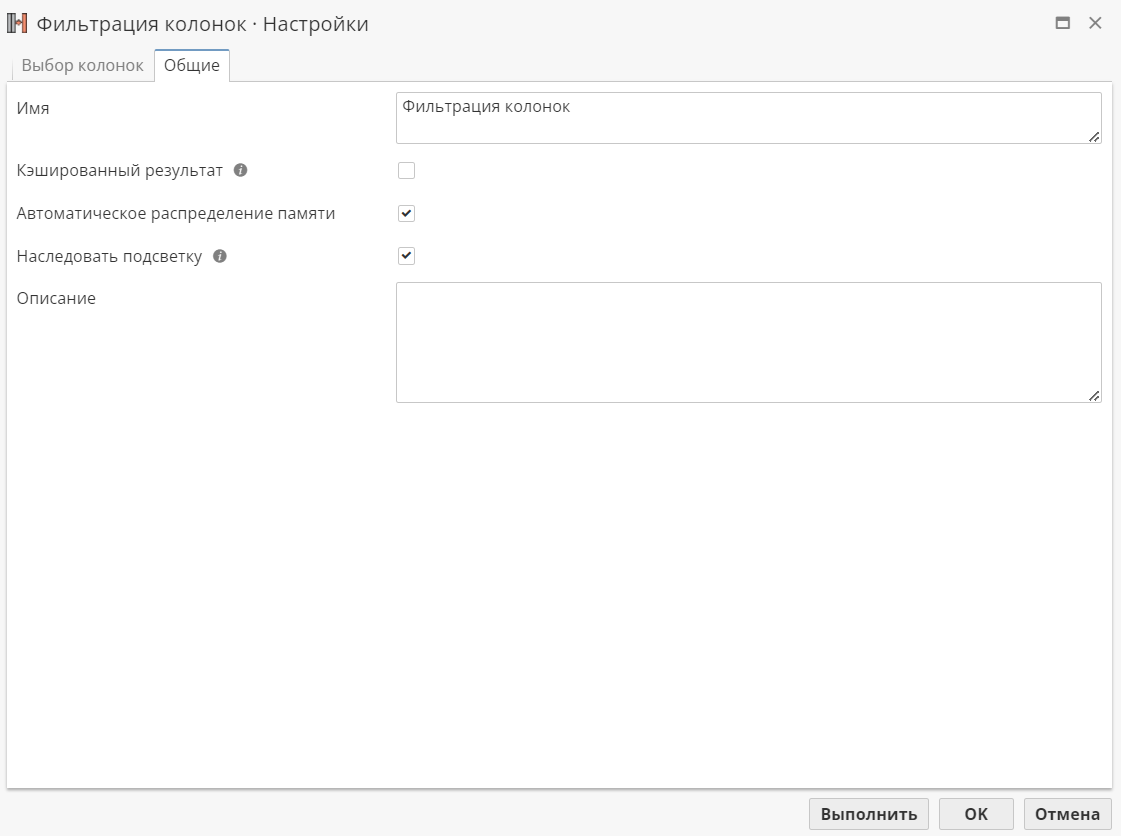Maximize the settings dialog window
1121x836 pixels.
pos(1063,23)
